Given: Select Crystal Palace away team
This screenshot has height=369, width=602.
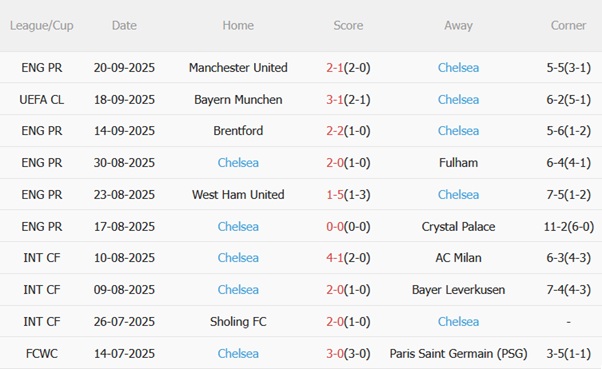Looking at the screenshot, I should coord(458,227).
